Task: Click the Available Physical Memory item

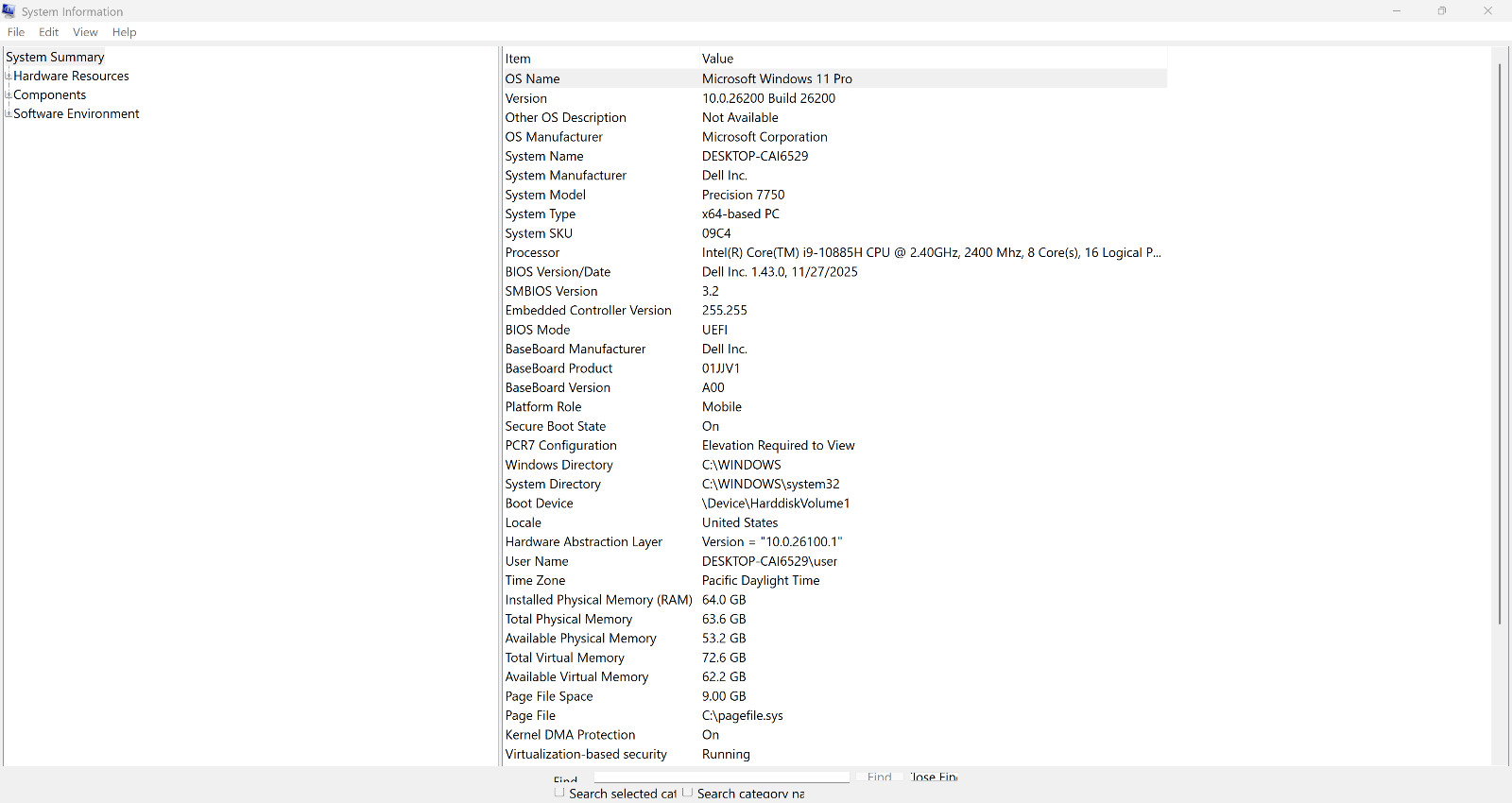Action: (x=580, y=639)
